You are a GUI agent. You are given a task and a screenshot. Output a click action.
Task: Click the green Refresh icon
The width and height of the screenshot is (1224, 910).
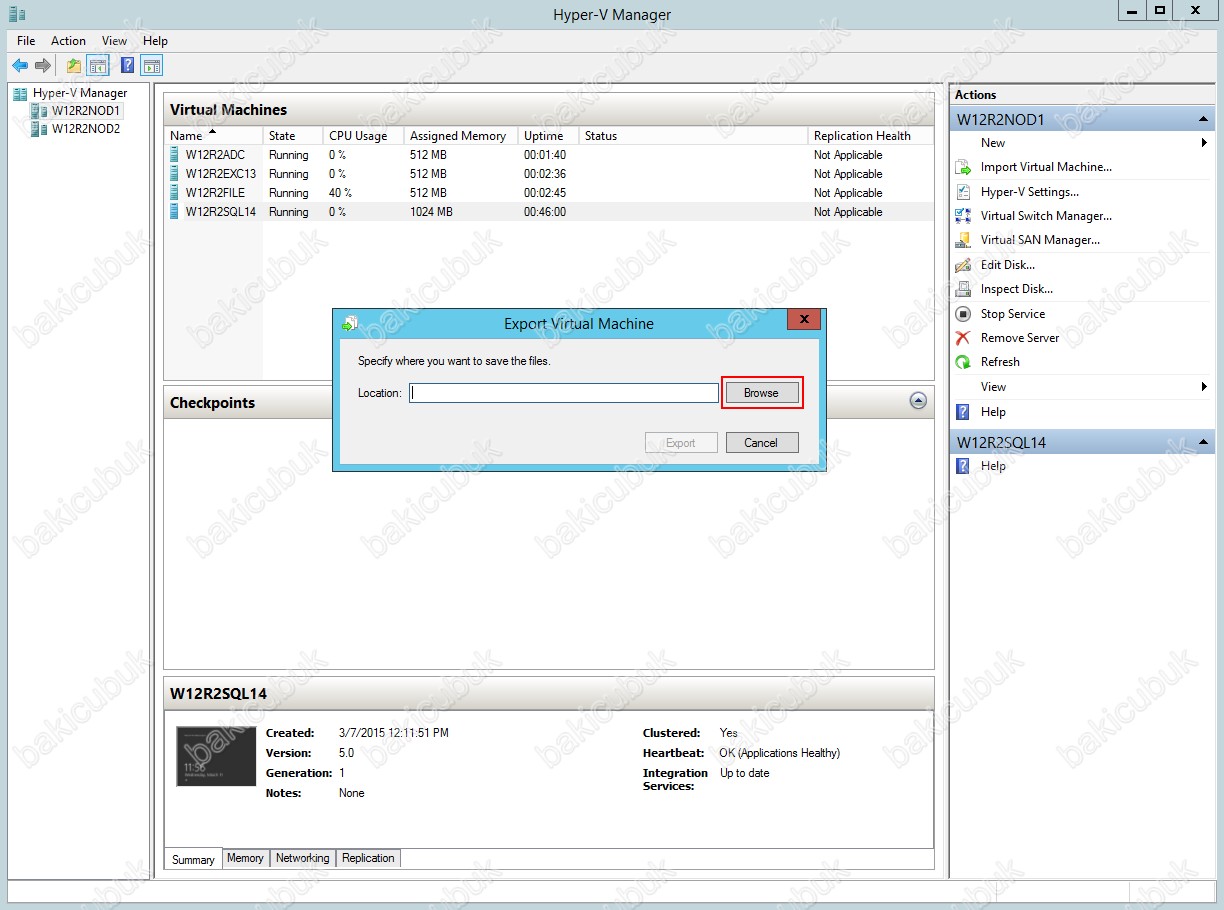pos(963,362)
